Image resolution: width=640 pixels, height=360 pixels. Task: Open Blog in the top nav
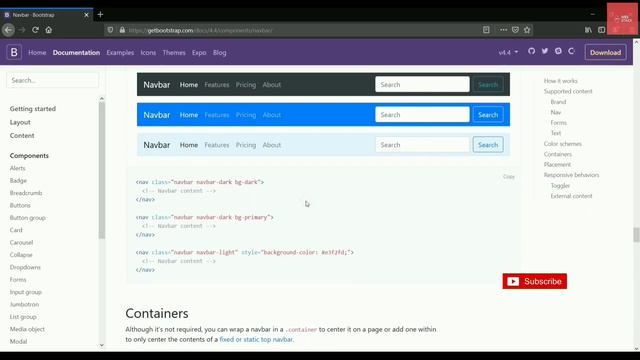[x=220, y=53]
